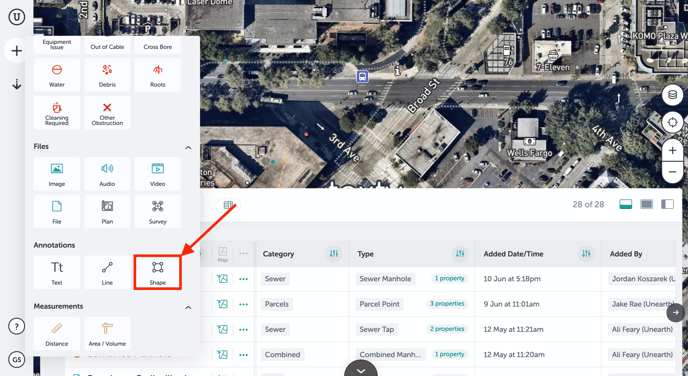Add an Image file
Viewport: 688px width, 376px height.
pos(57,174)
